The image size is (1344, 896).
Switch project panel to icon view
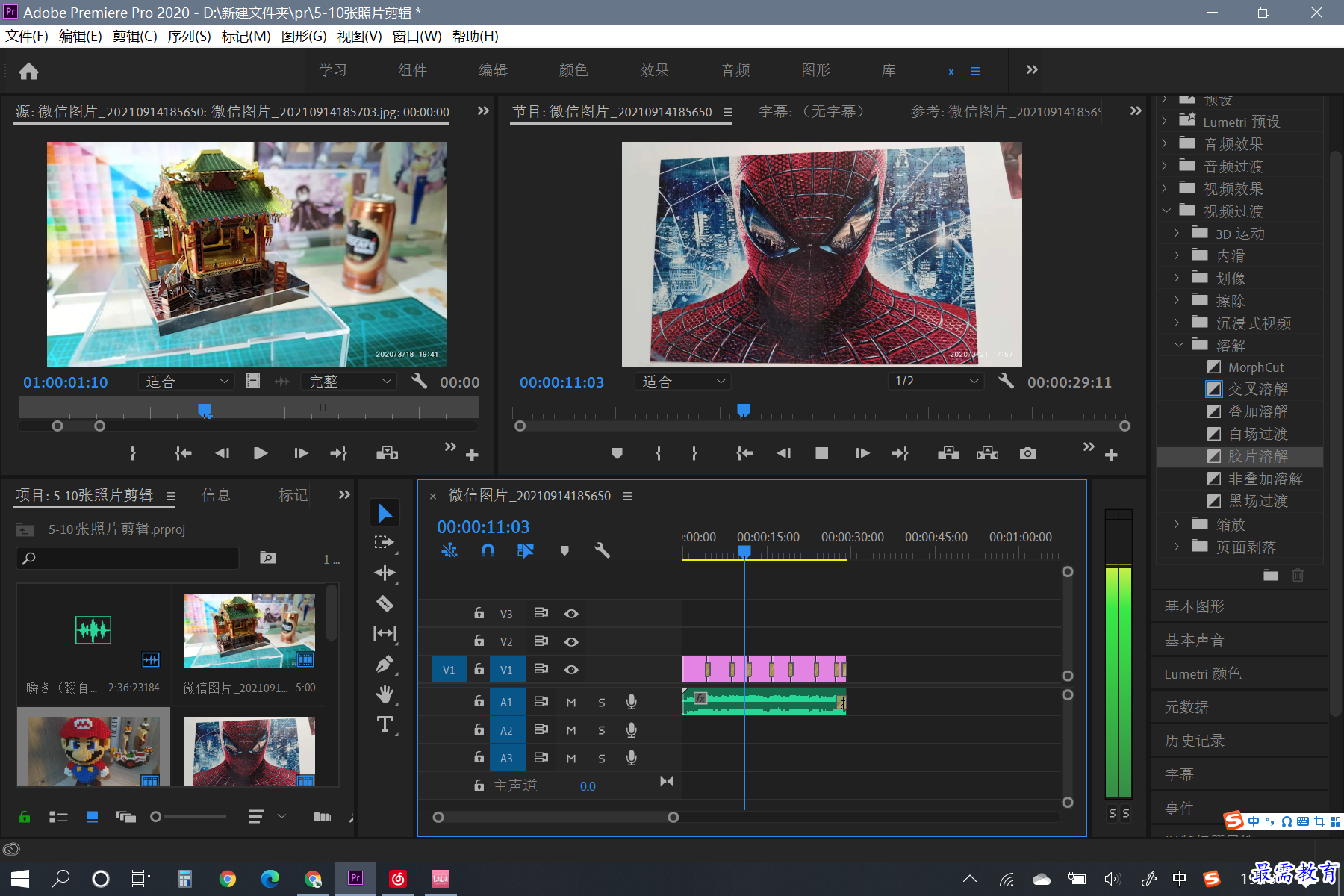click(92, 817)
